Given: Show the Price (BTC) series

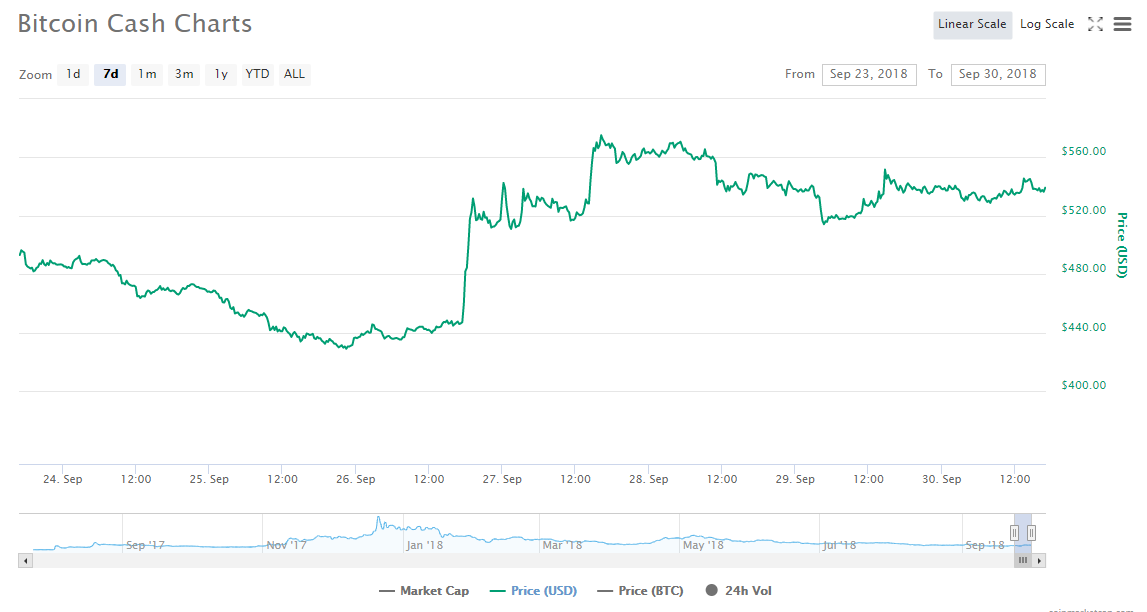Looking at the screenshot, I should point(640,591).
